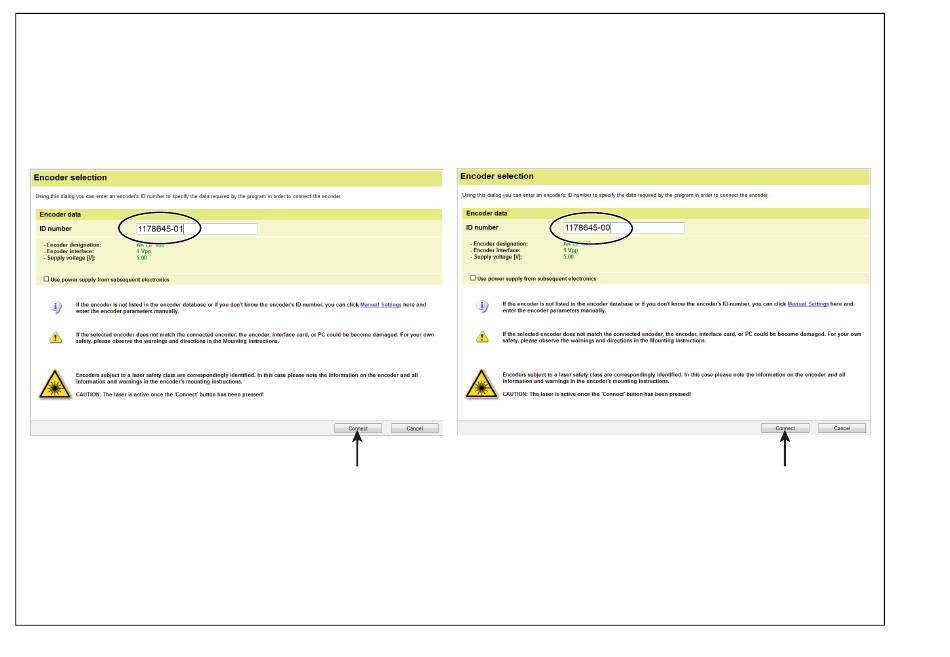Enable subsequent electronics power supply in the 1178645-01 dialog
Screen dimensions: 950x657
pos(46,279)
